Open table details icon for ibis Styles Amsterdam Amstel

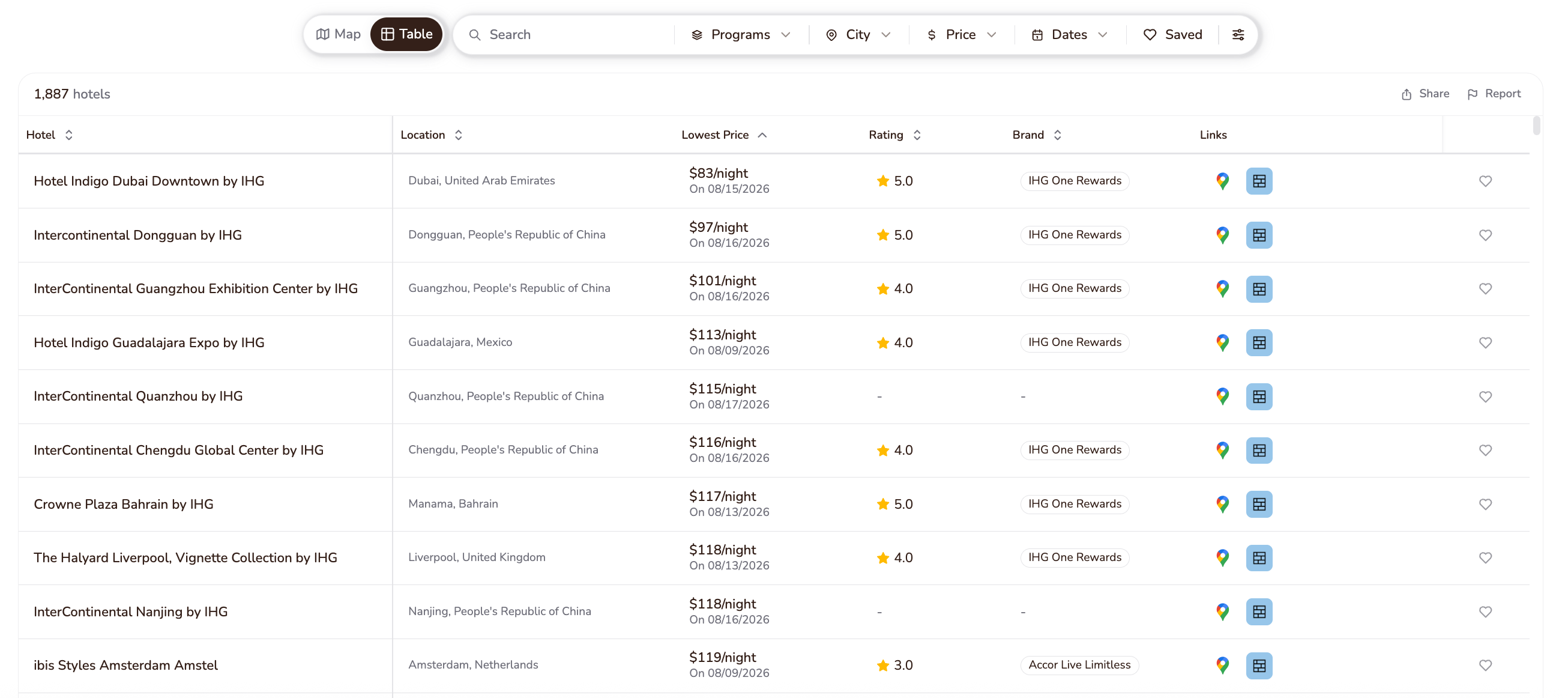[x=1259, y=665]
